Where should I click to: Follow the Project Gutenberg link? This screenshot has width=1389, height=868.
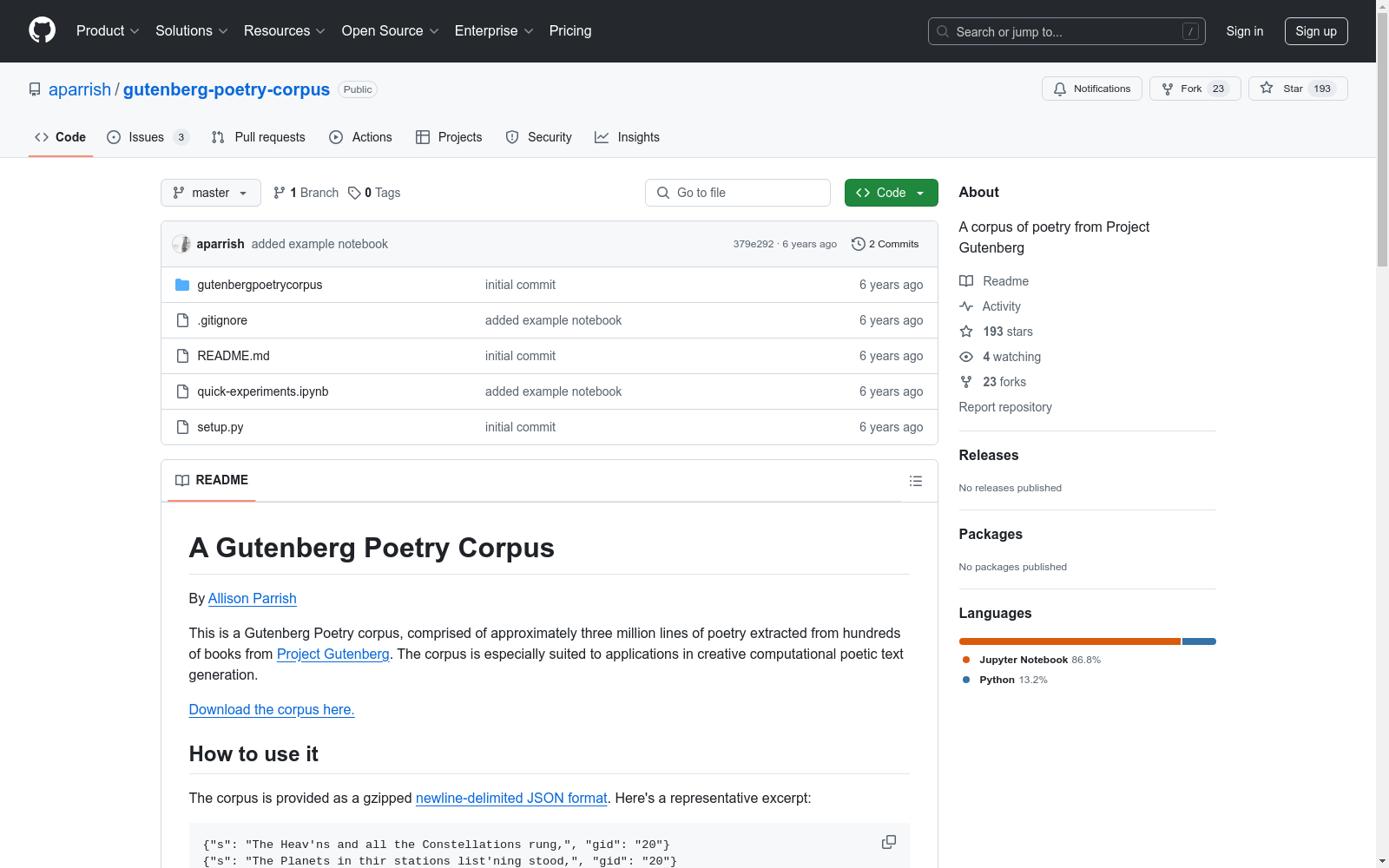coord(333,654)
